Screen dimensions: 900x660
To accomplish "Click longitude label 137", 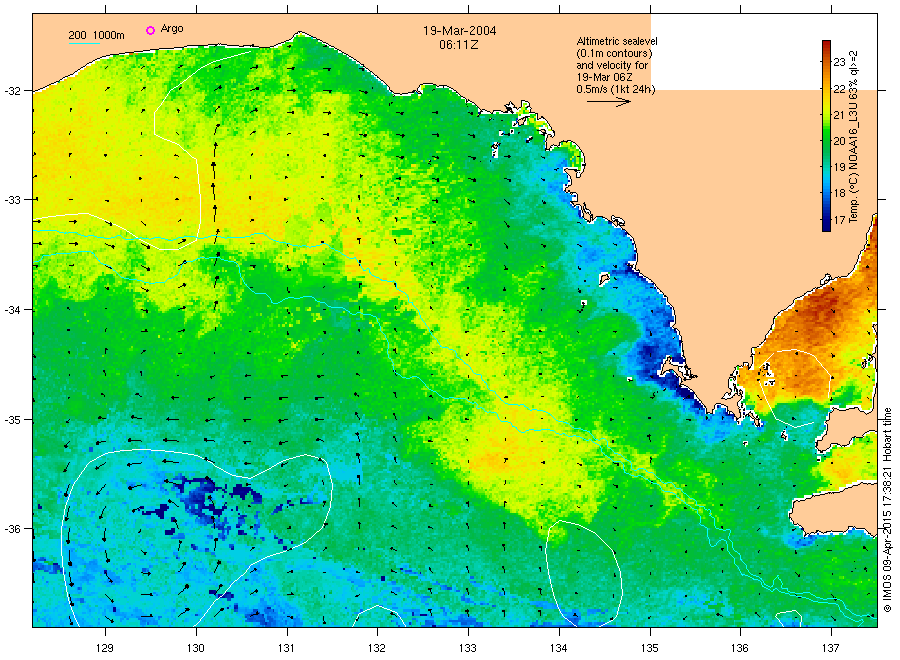I will [831, 648].
